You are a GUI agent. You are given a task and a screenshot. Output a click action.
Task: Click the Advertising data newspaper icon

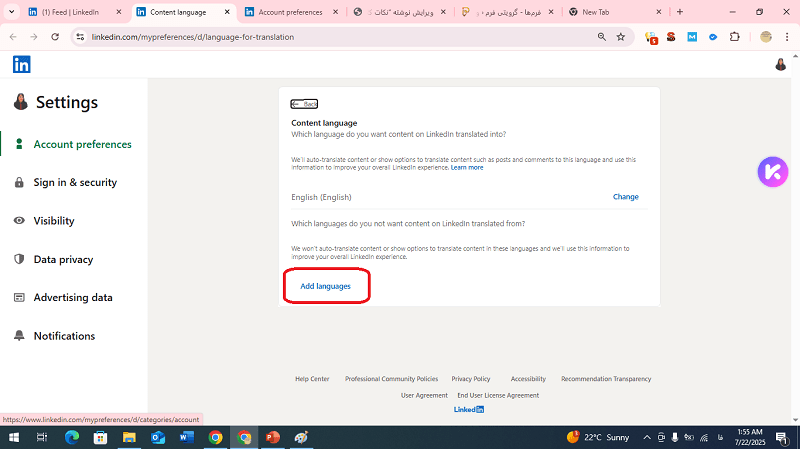pyautogui.click(x=19, y=297)
